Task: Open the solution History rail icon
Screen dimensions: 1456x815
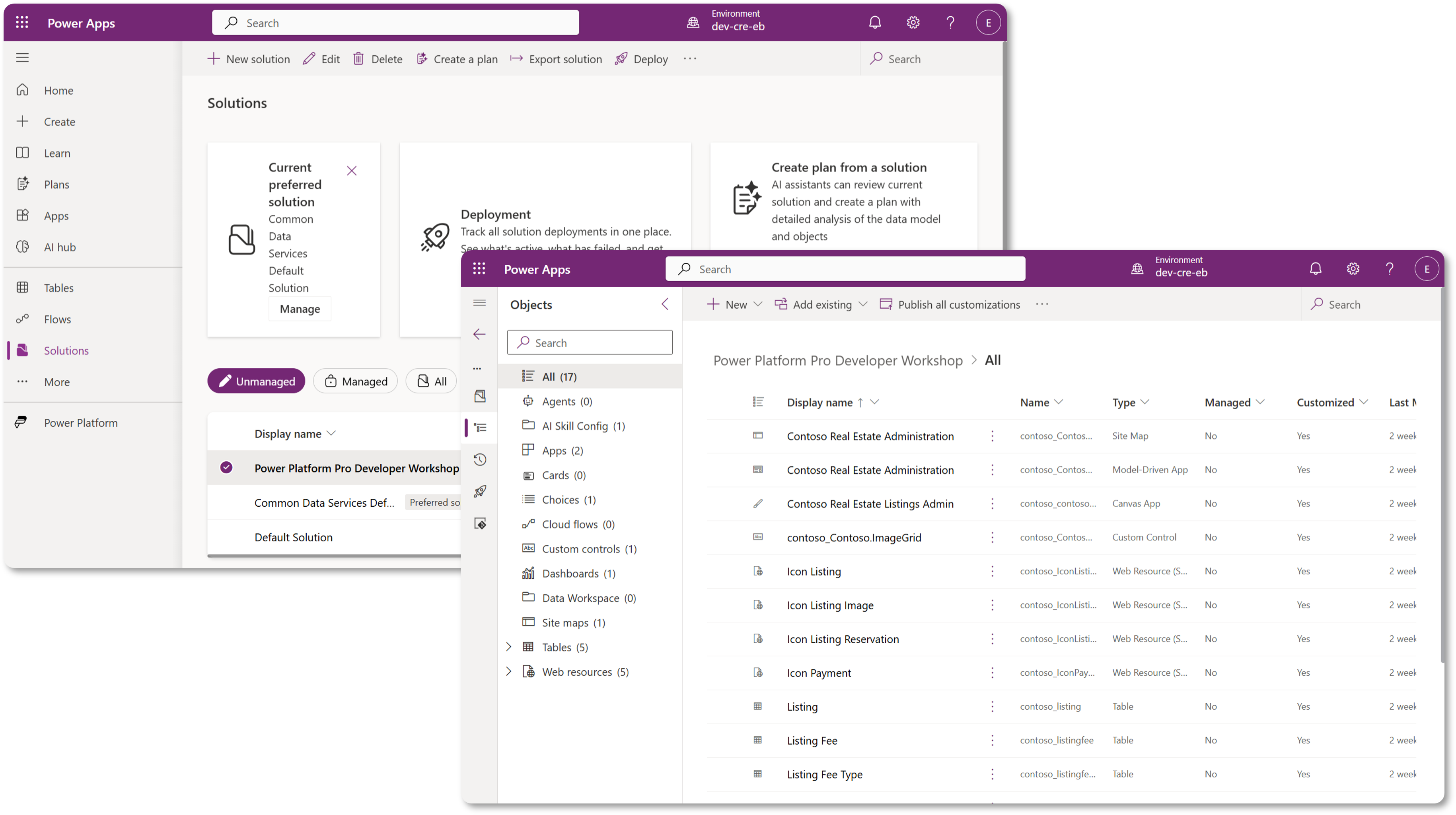Action: [x=480, y=459]
